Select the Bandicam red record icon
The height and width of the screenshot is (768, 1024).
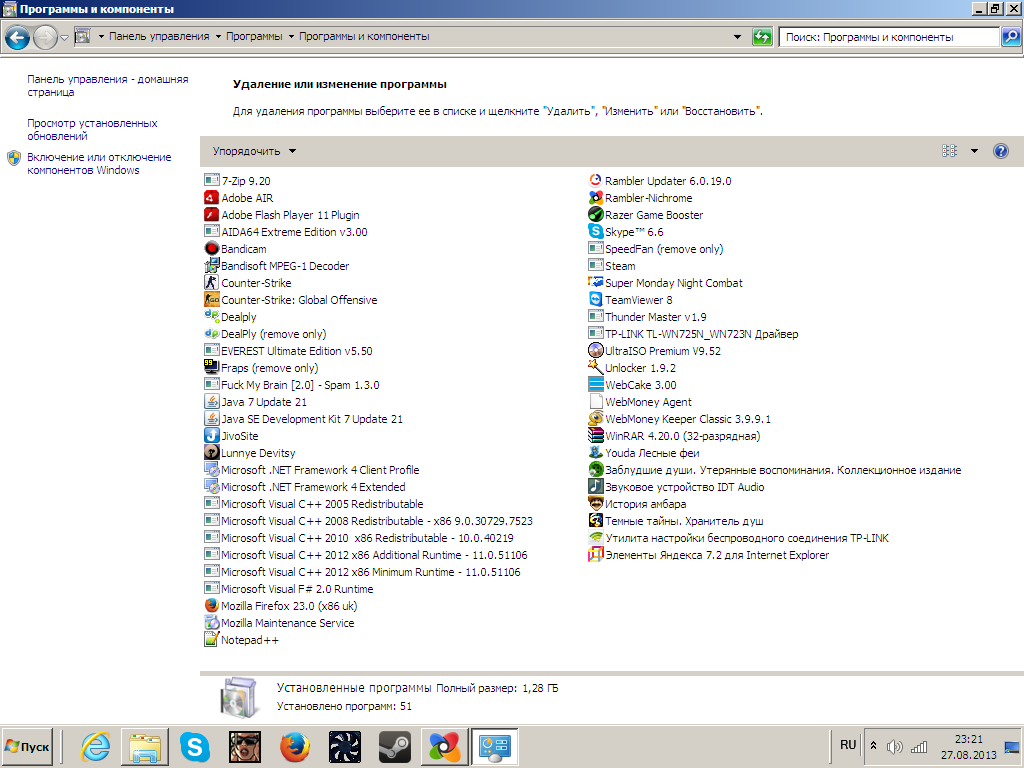click(x=211, y=249)
